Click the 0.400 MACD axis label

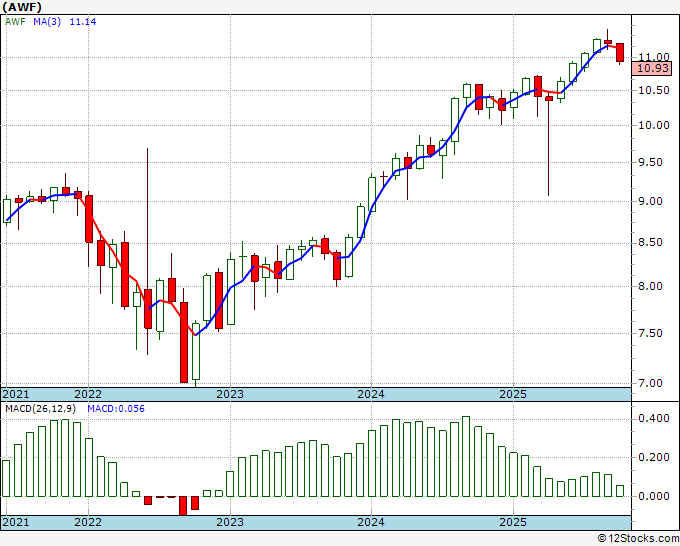pos(654,418)
